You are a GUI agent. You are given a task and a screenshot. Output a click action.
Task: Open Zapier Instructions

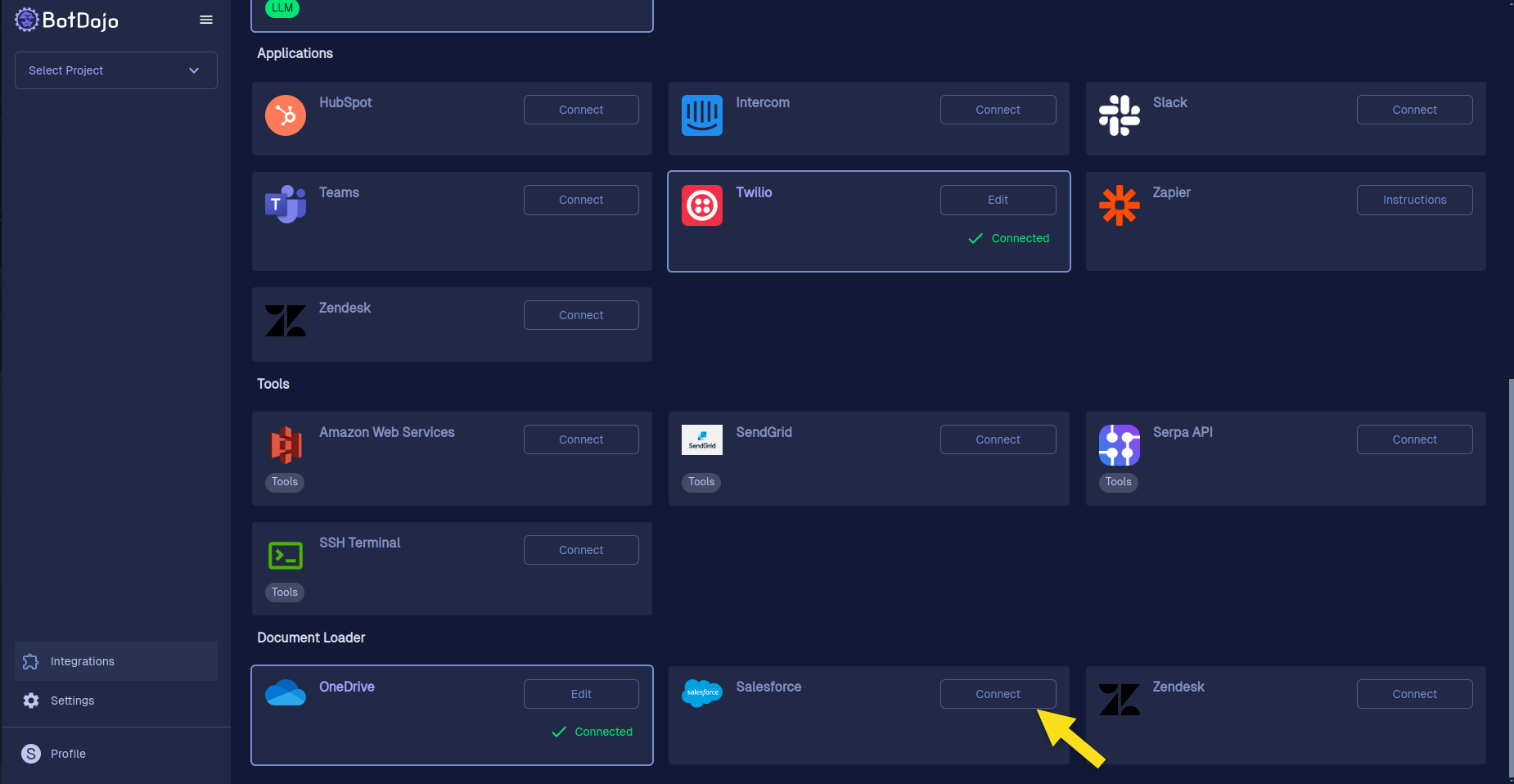1414,200
